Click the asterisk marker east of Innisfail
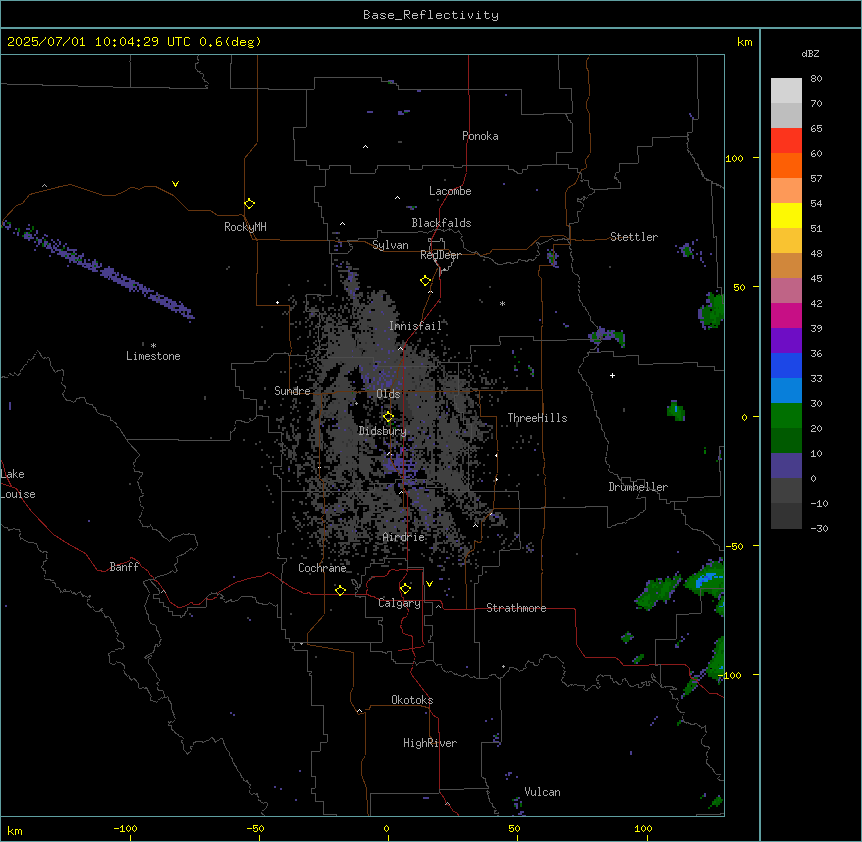 click(x=502, y=303)
